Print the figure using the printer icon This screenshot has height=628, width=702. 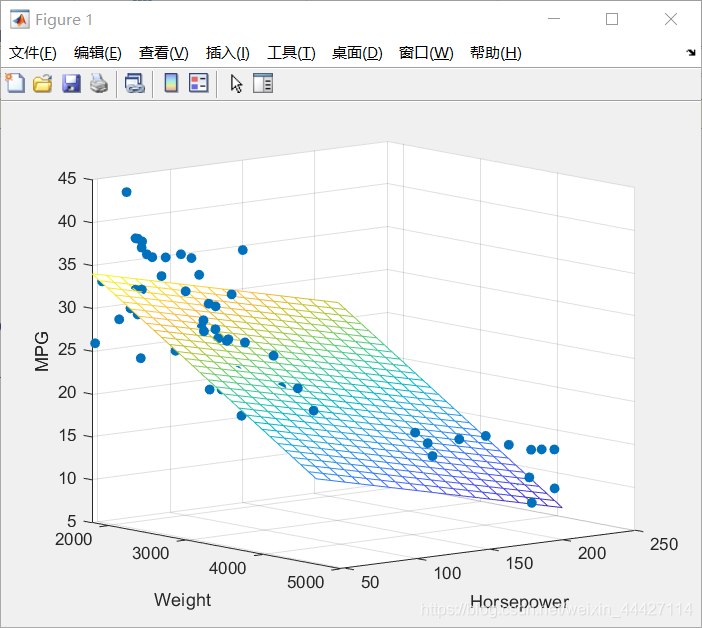click(x=99, y=84)
